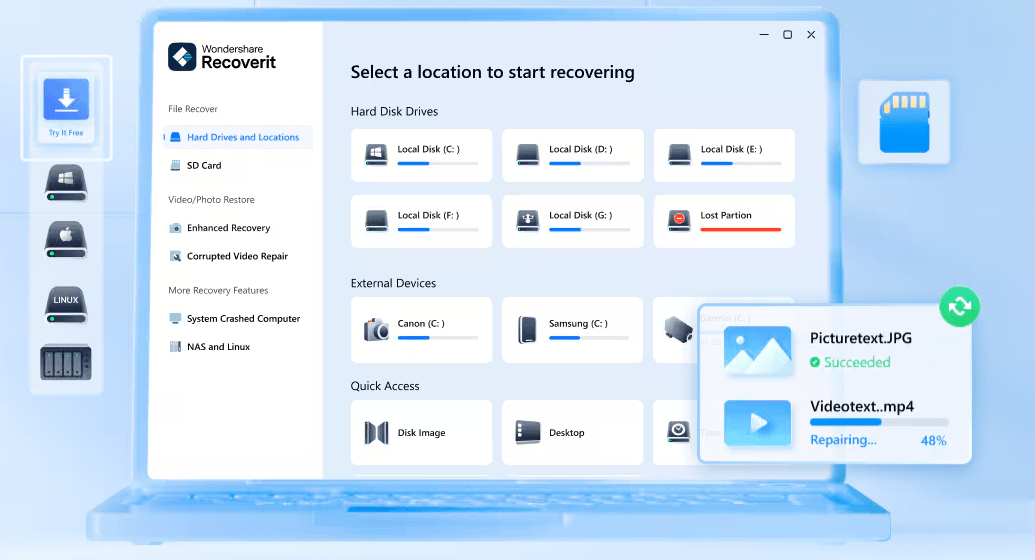This screenshot has height=560, width=1035.
Task: Select the LINUX drive icon
Action: (66, 305)
